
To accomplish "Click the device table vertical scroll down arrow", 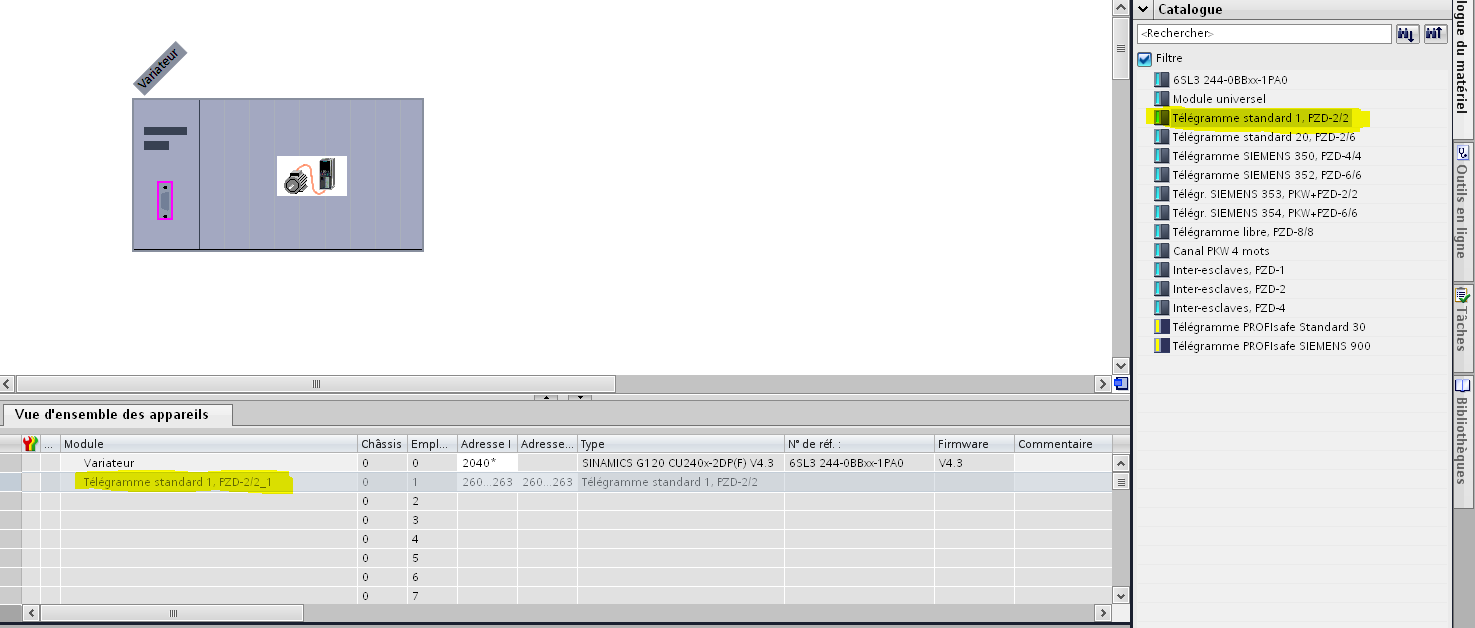I will (x=1121, y=597).
